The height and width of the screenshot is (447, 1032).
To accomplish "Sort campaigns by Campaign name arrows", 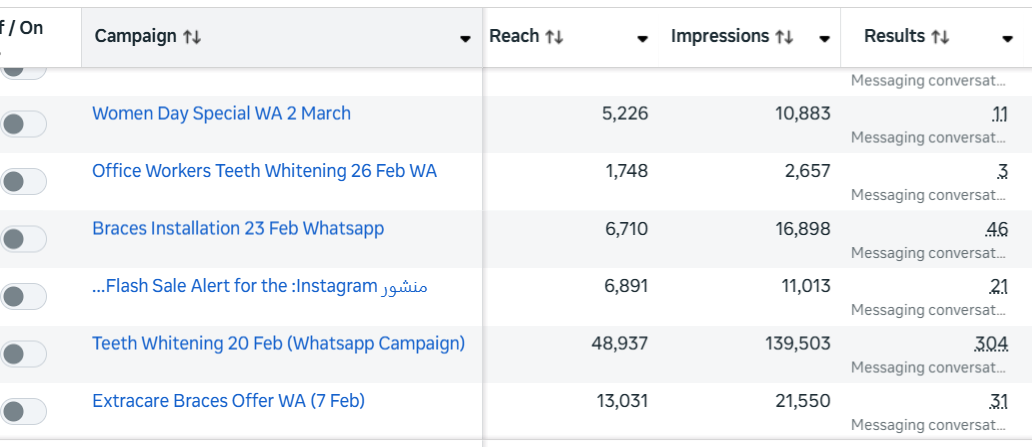I will tap(192, 37).
